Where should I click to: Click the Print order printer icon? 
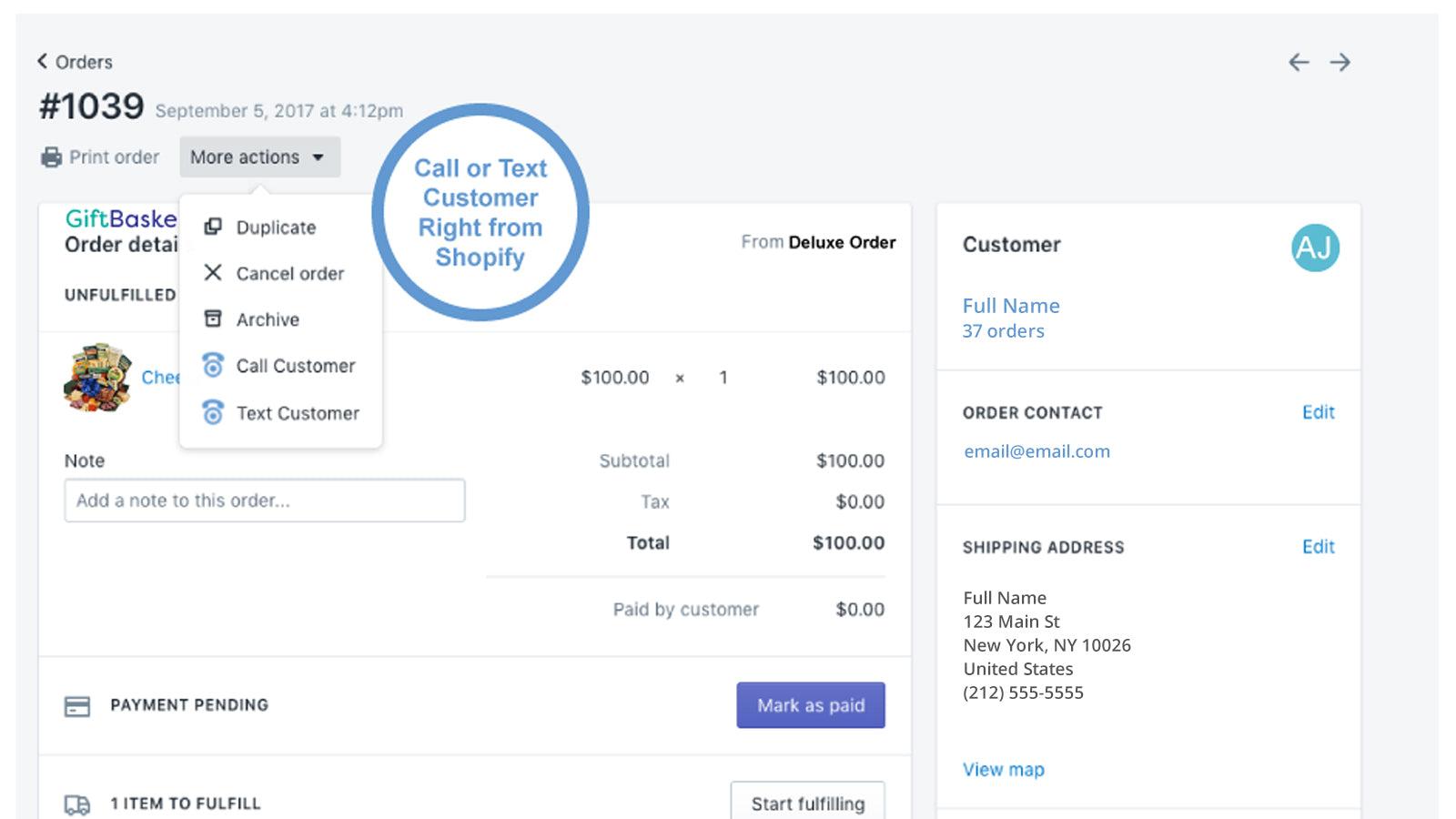[52, 157]
